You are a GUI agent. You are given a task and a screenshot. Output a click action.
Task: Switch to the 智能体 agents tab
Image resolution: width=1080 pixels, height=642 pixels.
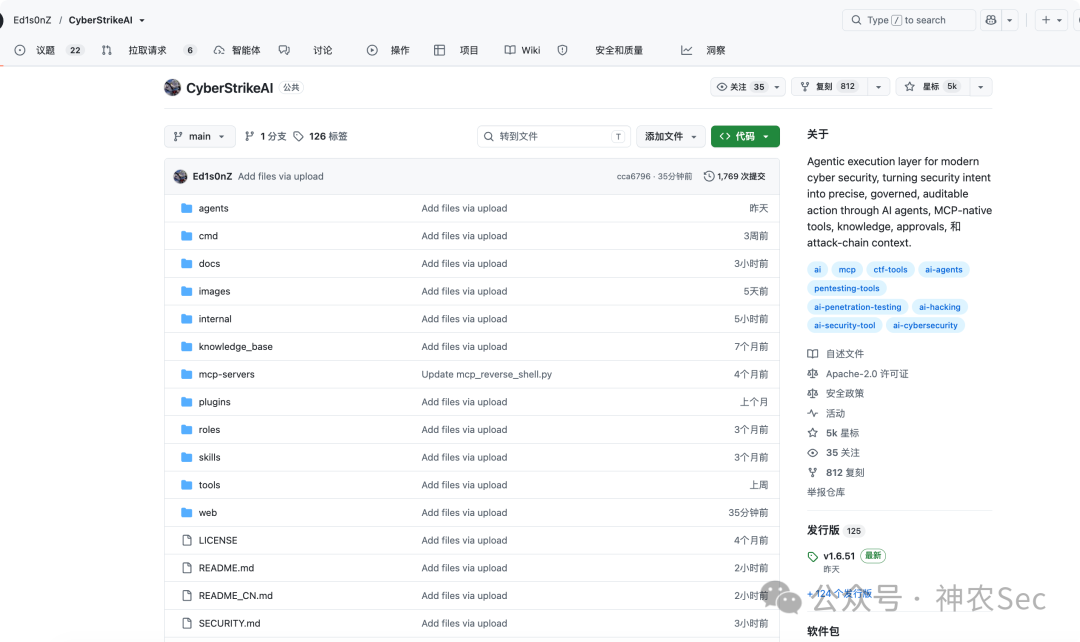tap(237, 50)
